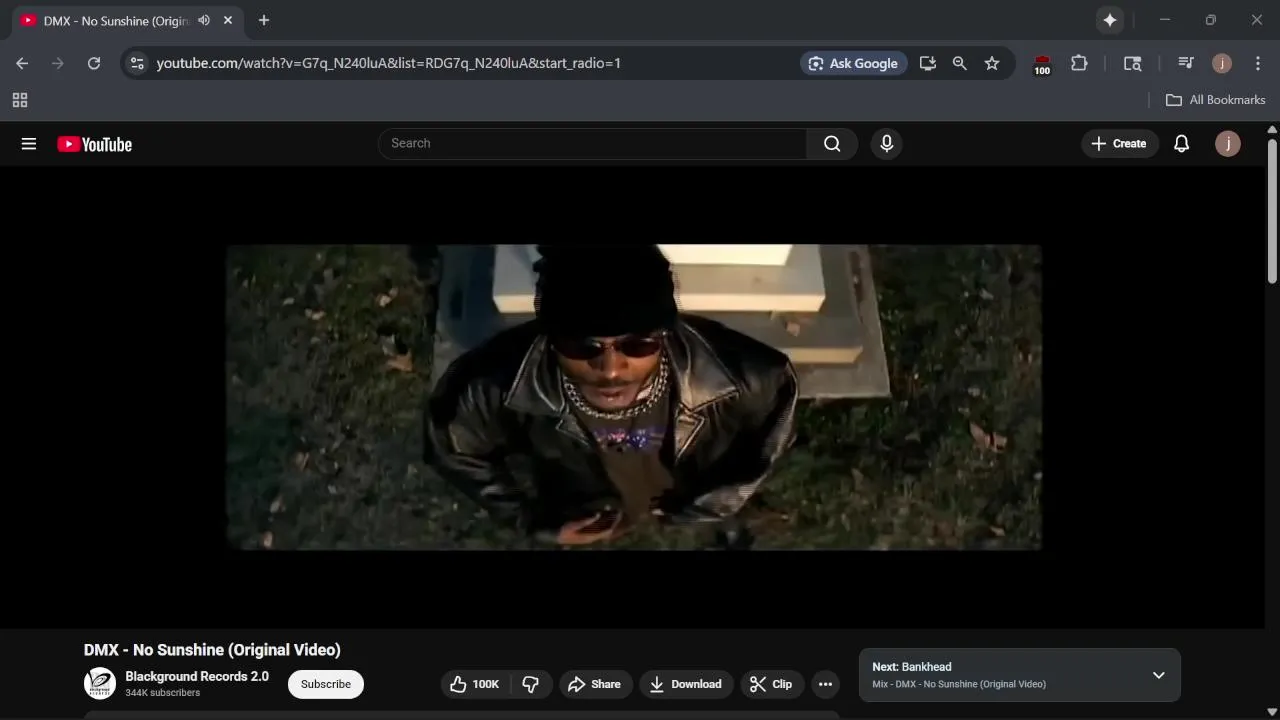This screenshot has width=1280, height=720.
Task: Open Chrome three-dot menu
Action: [1258, 63]
